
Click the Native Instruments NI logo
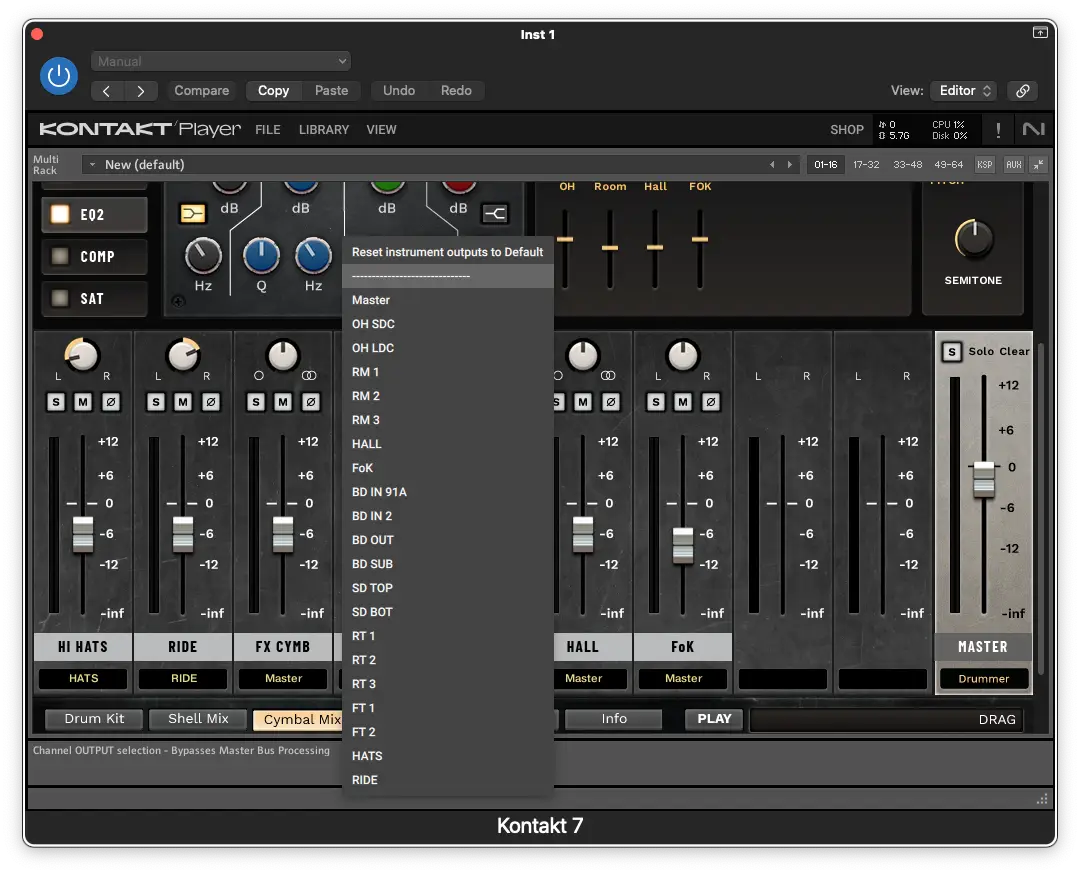pyautogui.click(x=1033, y=129)
